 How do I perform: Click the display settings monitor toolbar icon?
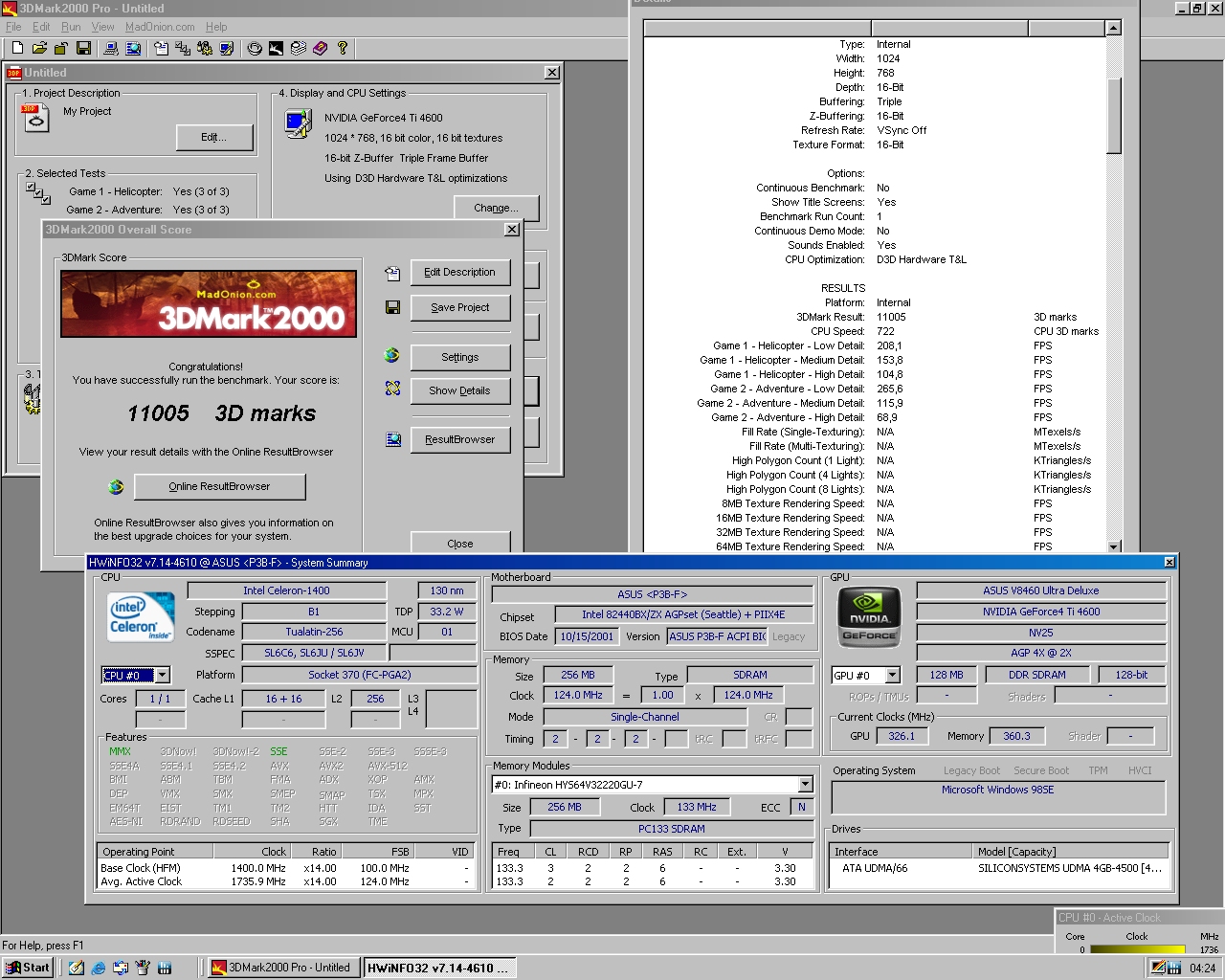point(227,48)
